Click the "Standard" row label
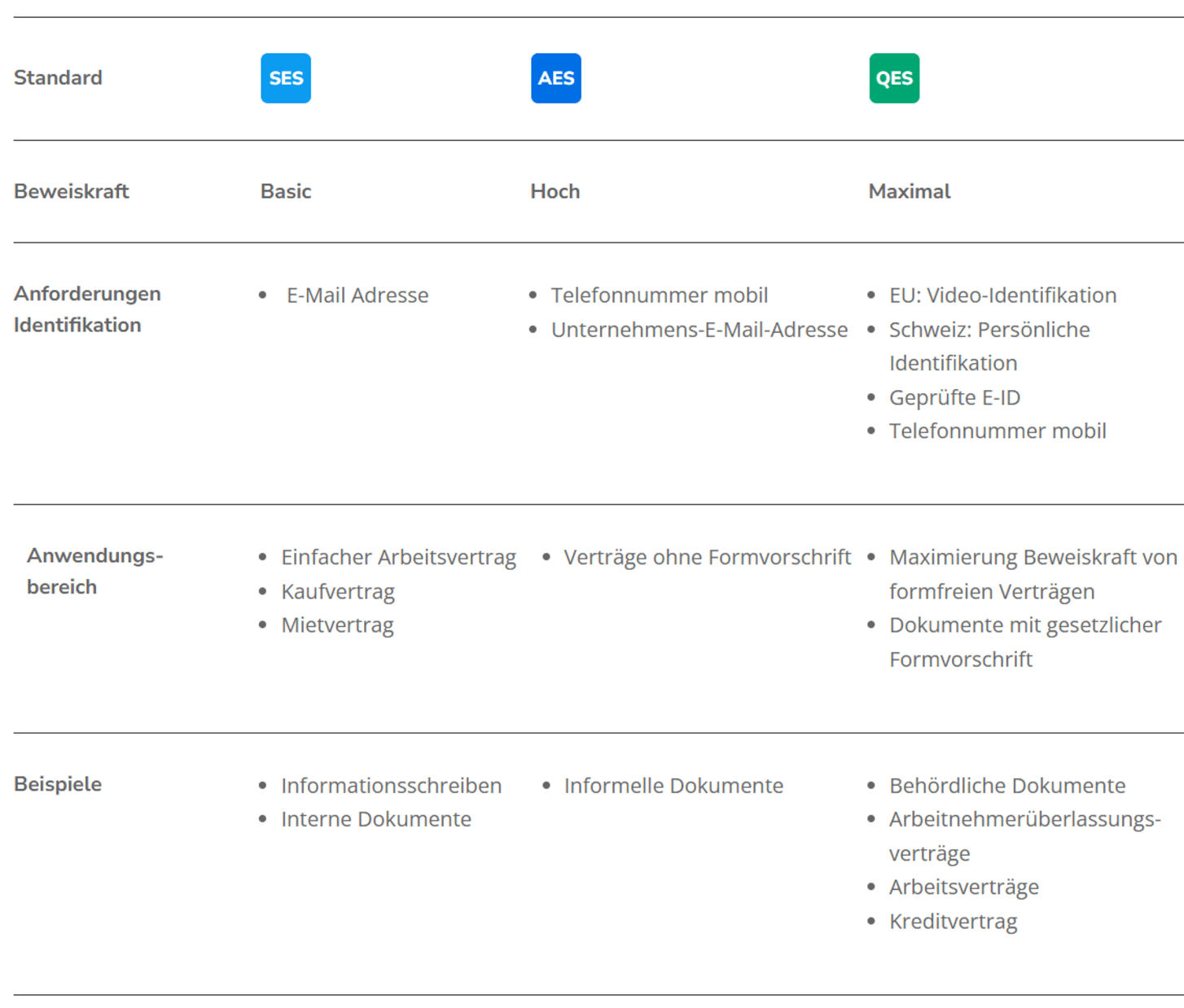 coord(58,78)
